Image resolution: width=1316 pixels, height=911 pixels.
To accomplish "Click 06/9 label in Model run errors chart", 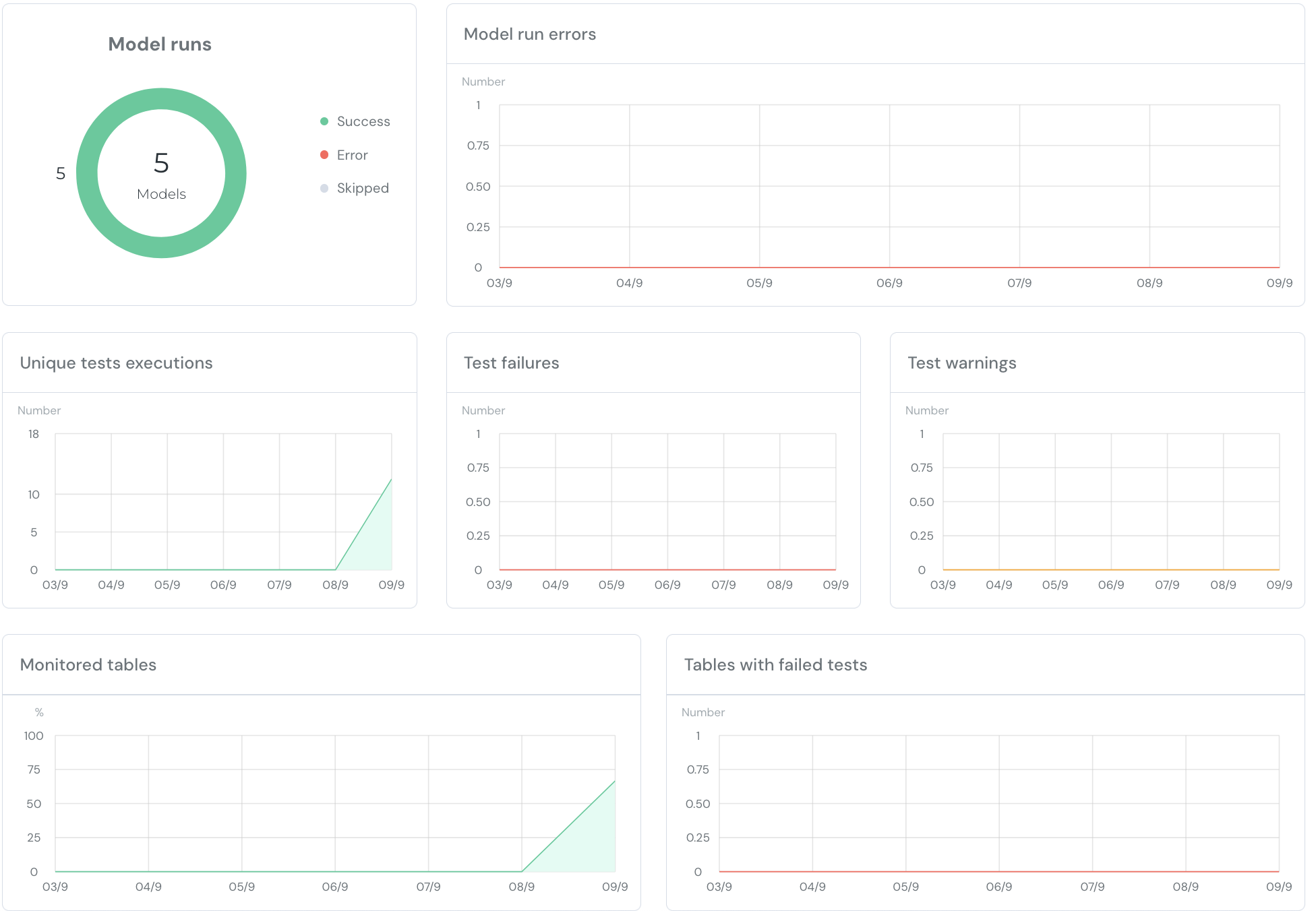I will [889, 283].
